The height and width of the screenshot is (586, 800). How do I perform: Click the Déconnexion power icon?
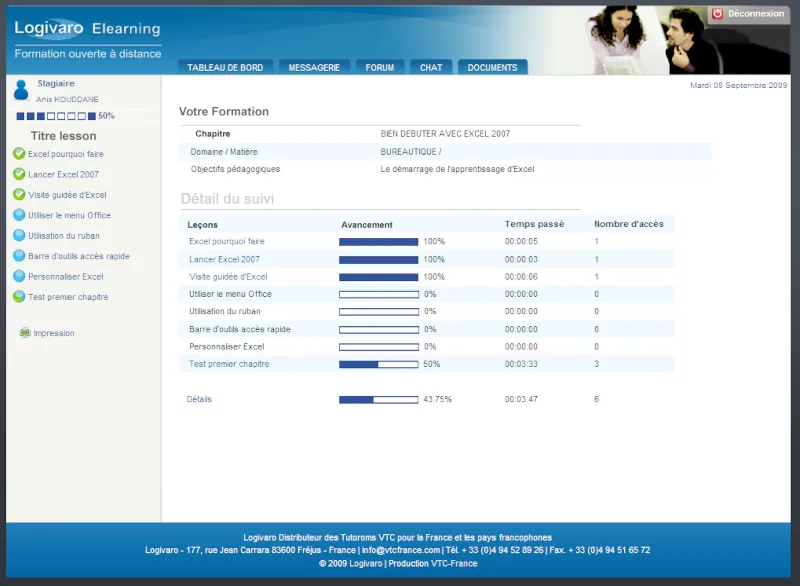click(717, 14)
